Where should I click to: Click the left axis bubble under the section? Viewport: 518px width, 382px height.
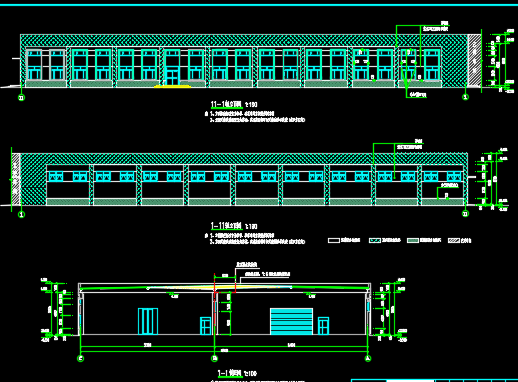tap(81, 359)
